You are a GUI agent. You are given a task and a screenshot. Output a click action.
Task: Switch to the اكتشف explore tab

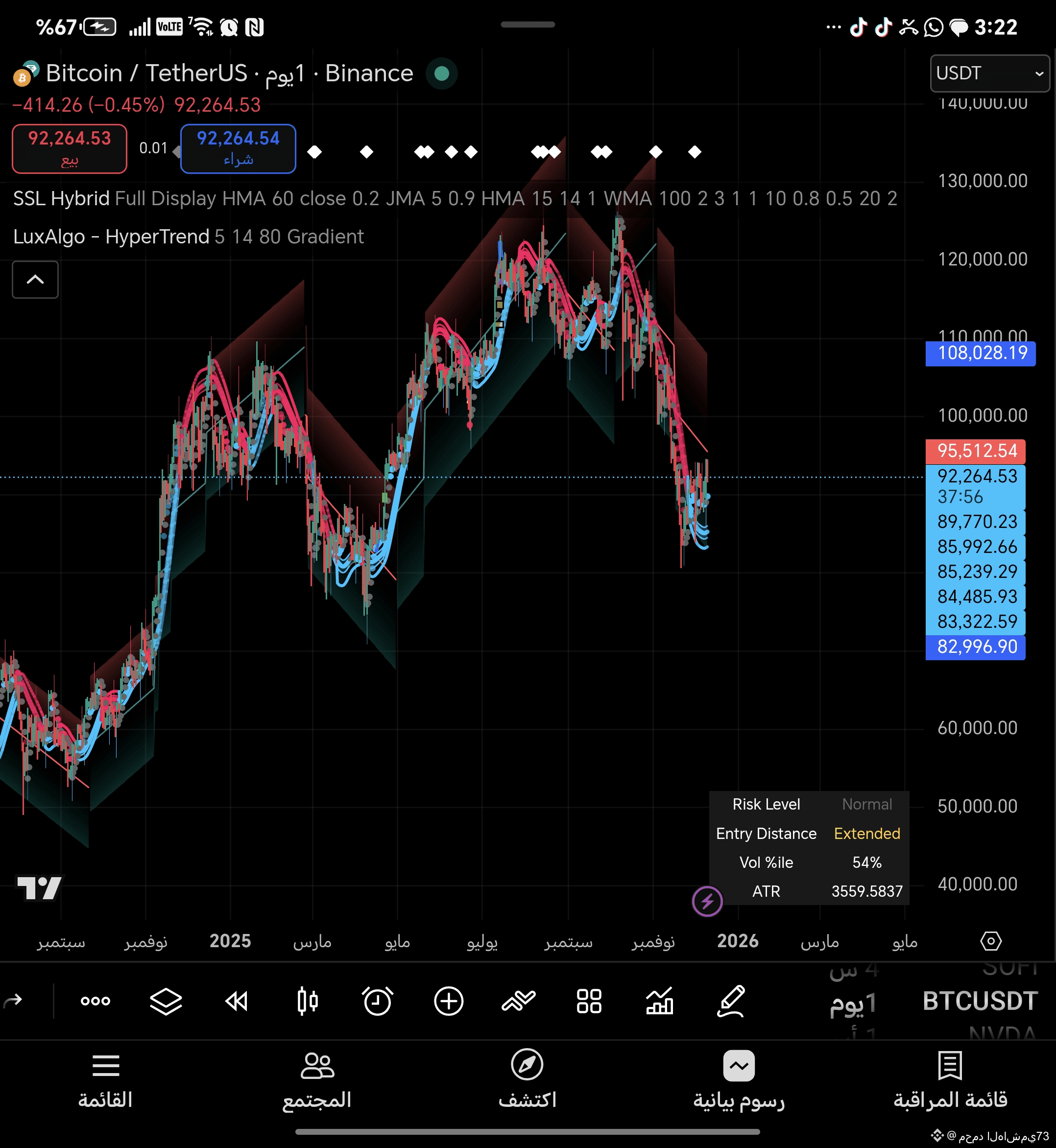(x=527, y=1079)
